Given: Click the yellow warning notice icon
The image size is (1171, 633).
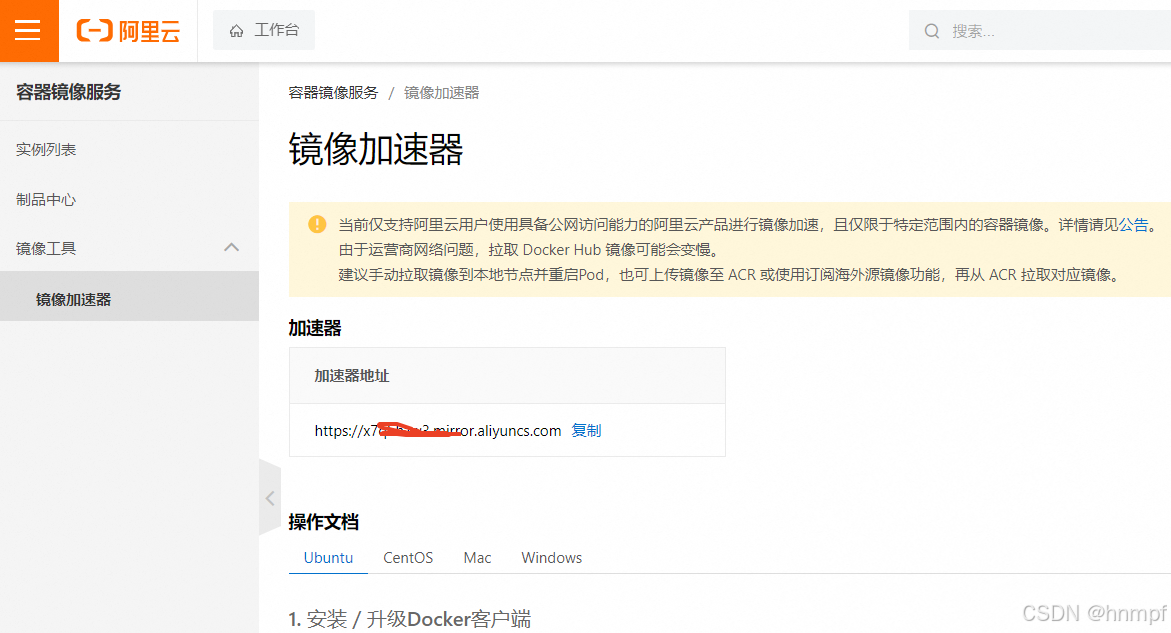Looking at the screenshot, I should click(x=317, y=224).
